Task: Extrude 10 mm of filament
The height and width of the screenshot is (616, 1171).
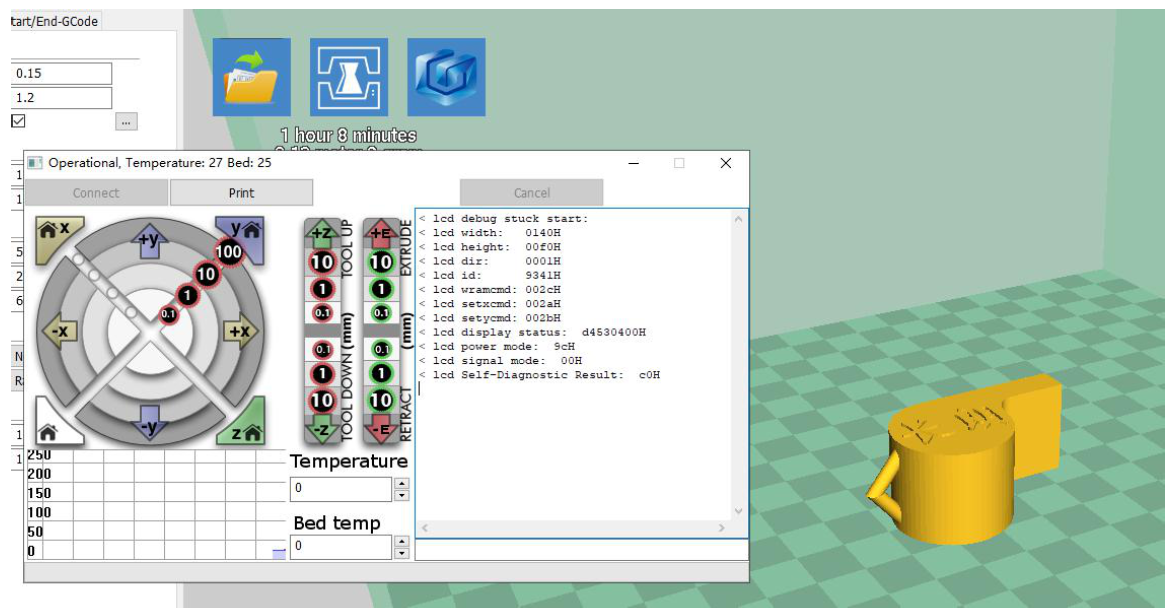Action: coord(381,262)
